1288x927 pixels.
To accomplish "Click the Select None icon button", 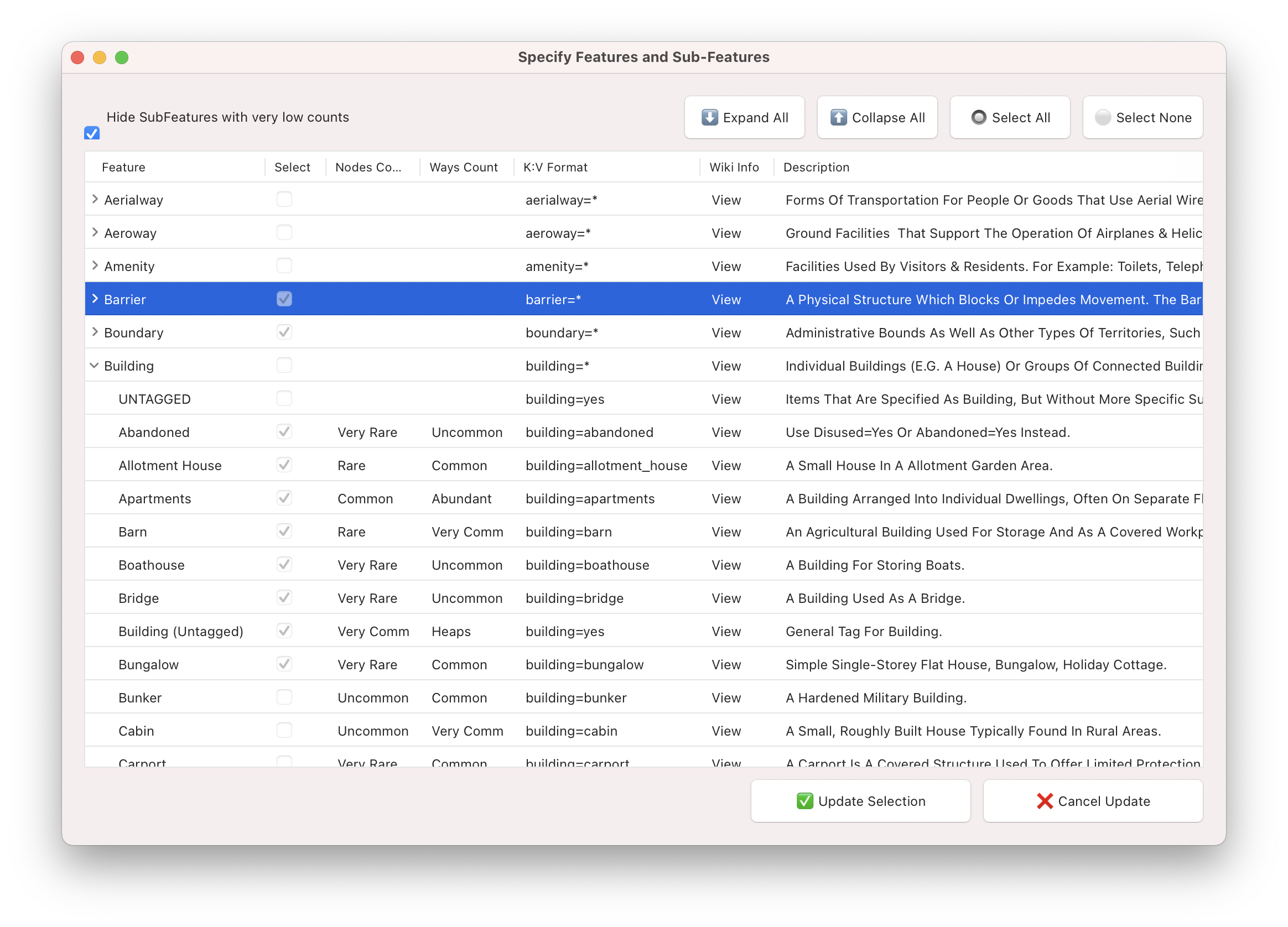I will pyautogui.click(x=1144, y=117).
